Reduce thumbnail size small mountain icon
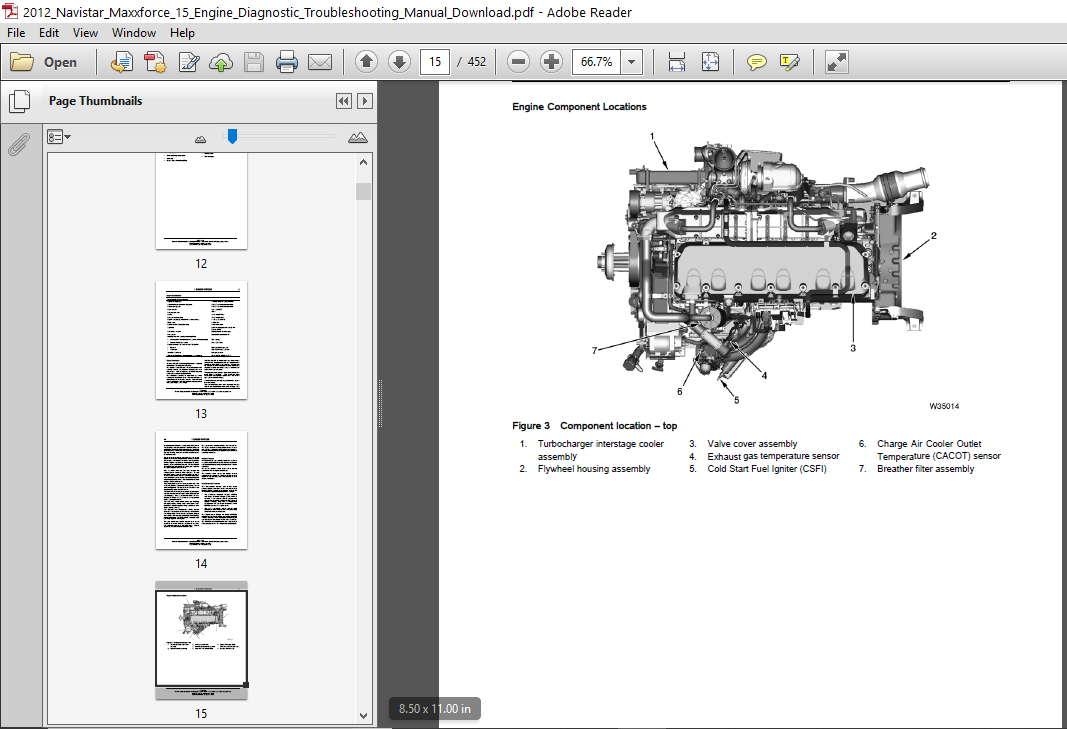 [200, 139]
